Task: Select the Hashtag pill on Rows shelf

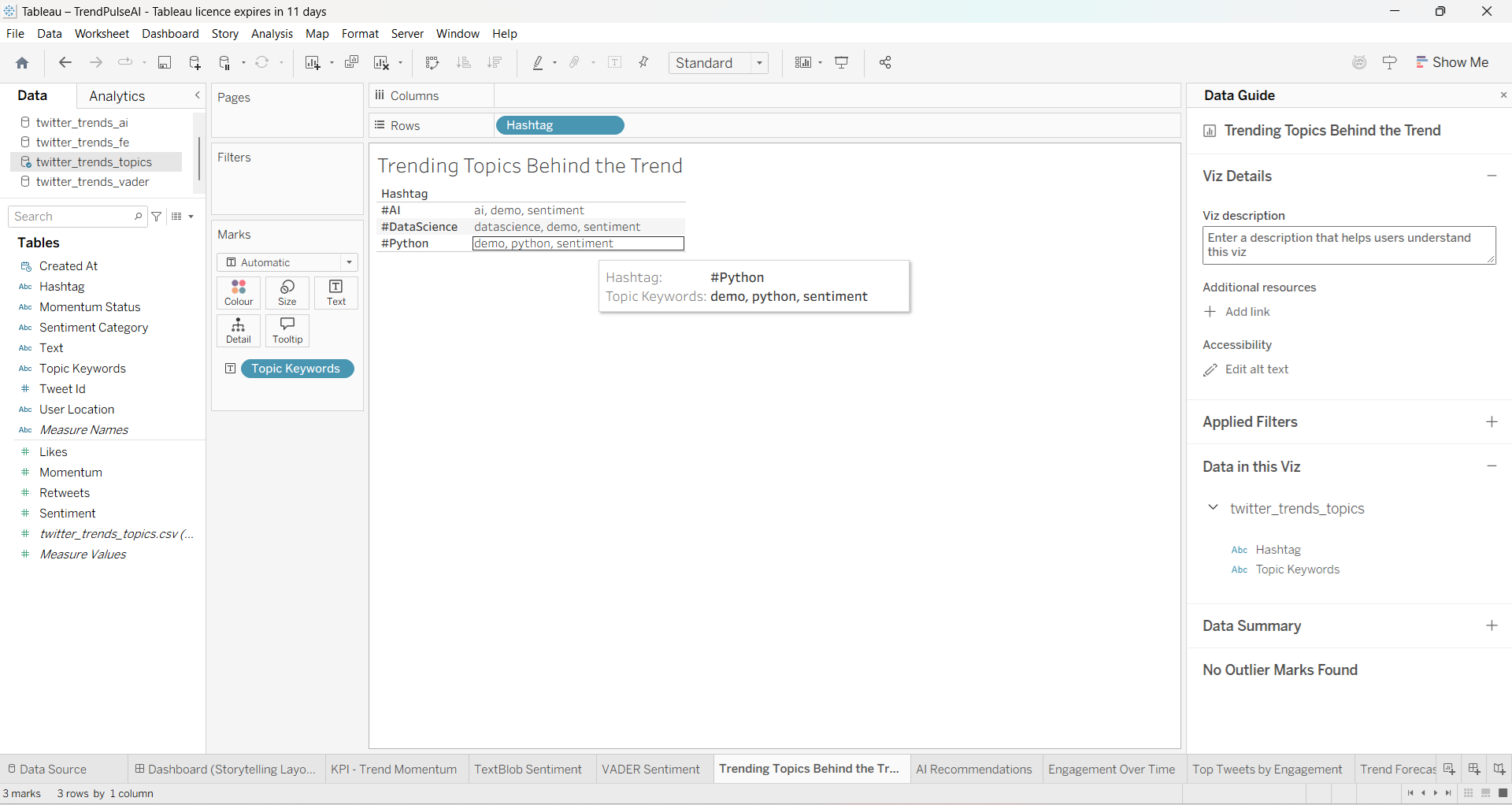Action: click(x=560, y=125)
